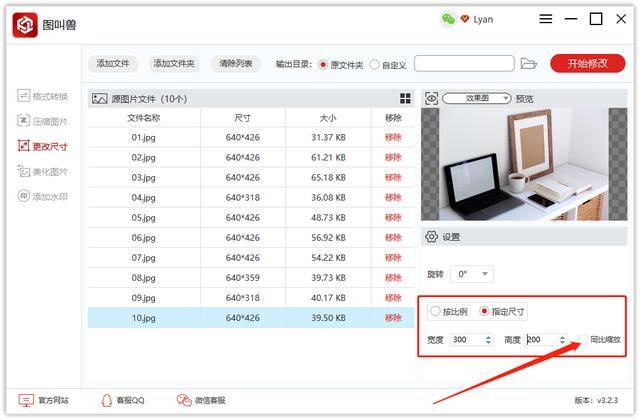The image size is (640, 420).
Task: Open 微信客服 icon
Action: tap(184, 400)
